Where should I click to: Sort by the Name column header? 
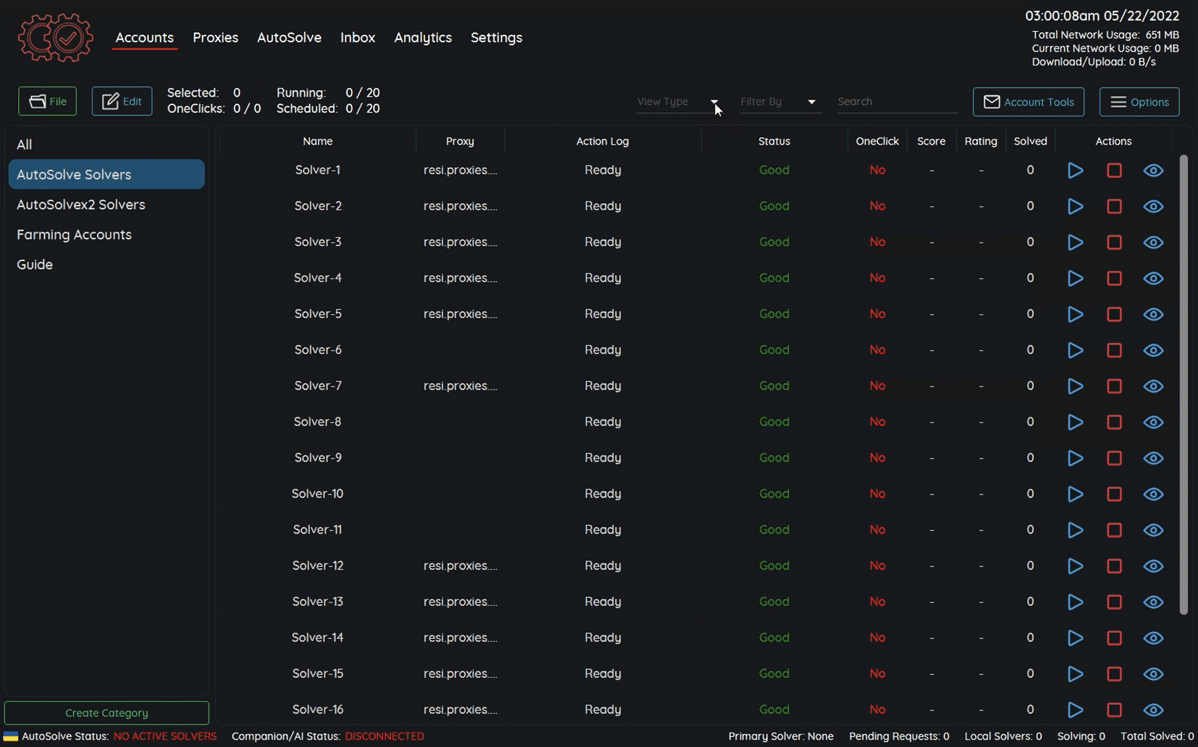pyautogui.click(x=318, y=141)
